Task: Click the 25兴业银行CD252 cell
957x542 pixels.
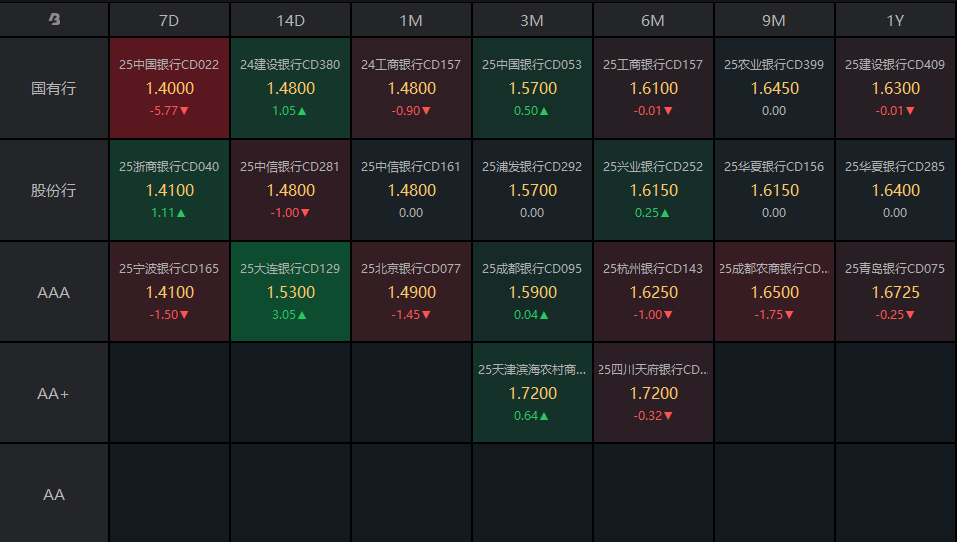Action: click(x=653, y=190)
